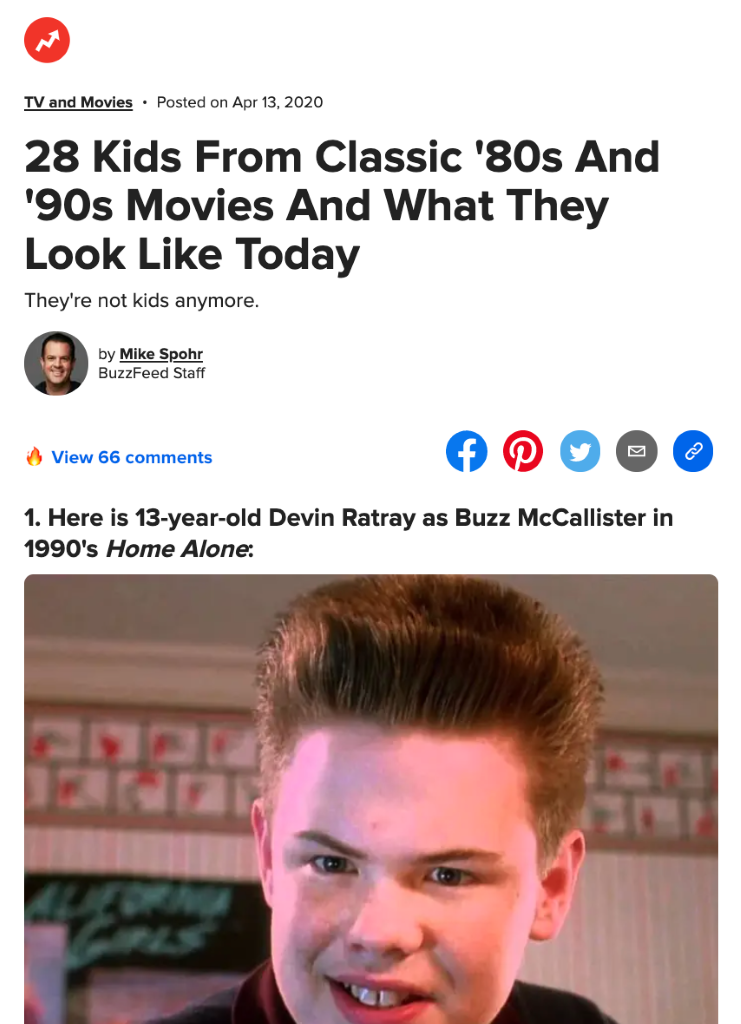Click the article headline text
The image size is (741, 1024).
[x=342, y=206]
